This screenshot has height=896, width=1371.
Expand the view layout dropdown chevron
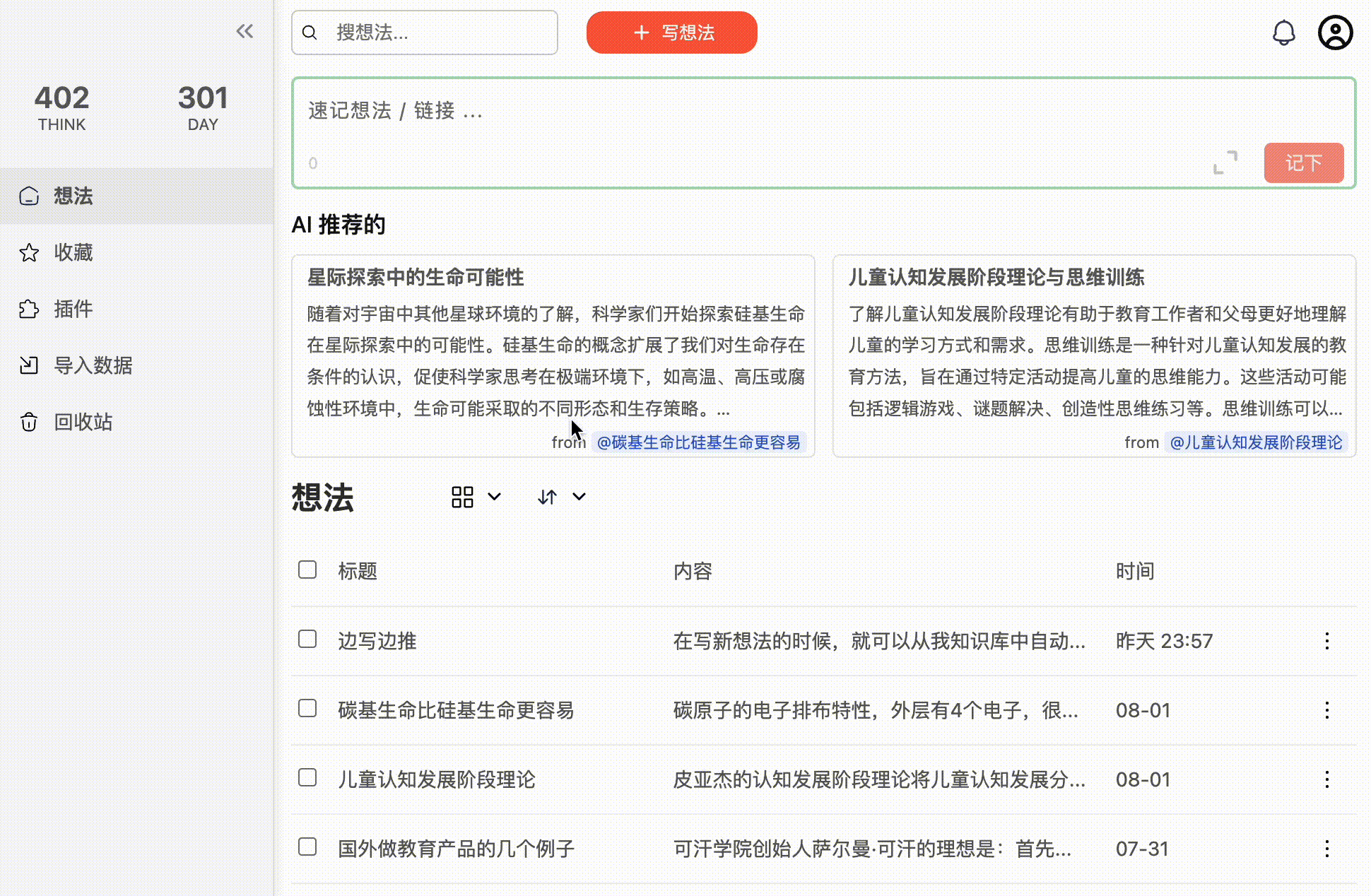point(495,497)
